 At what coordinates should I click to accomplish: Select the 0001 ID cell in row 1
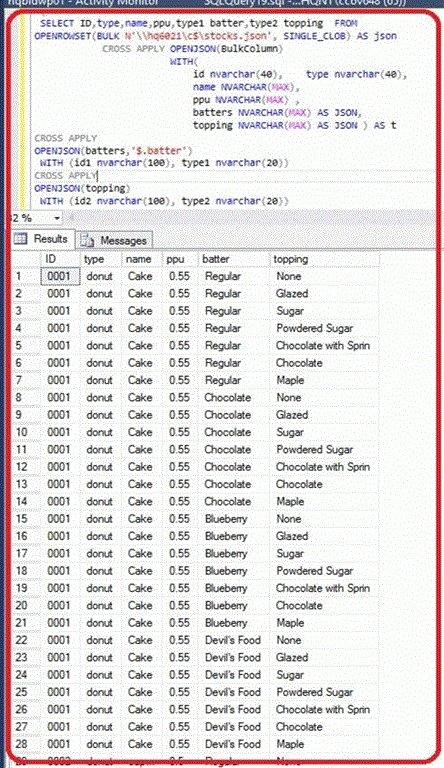click(60, 276)
